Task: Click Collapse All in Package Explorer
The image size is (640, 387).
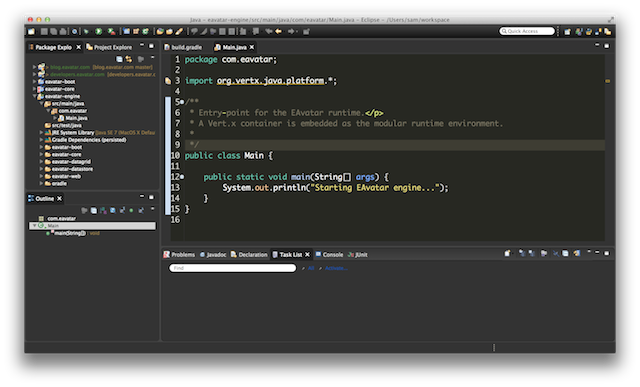Action: coord(119,59)
